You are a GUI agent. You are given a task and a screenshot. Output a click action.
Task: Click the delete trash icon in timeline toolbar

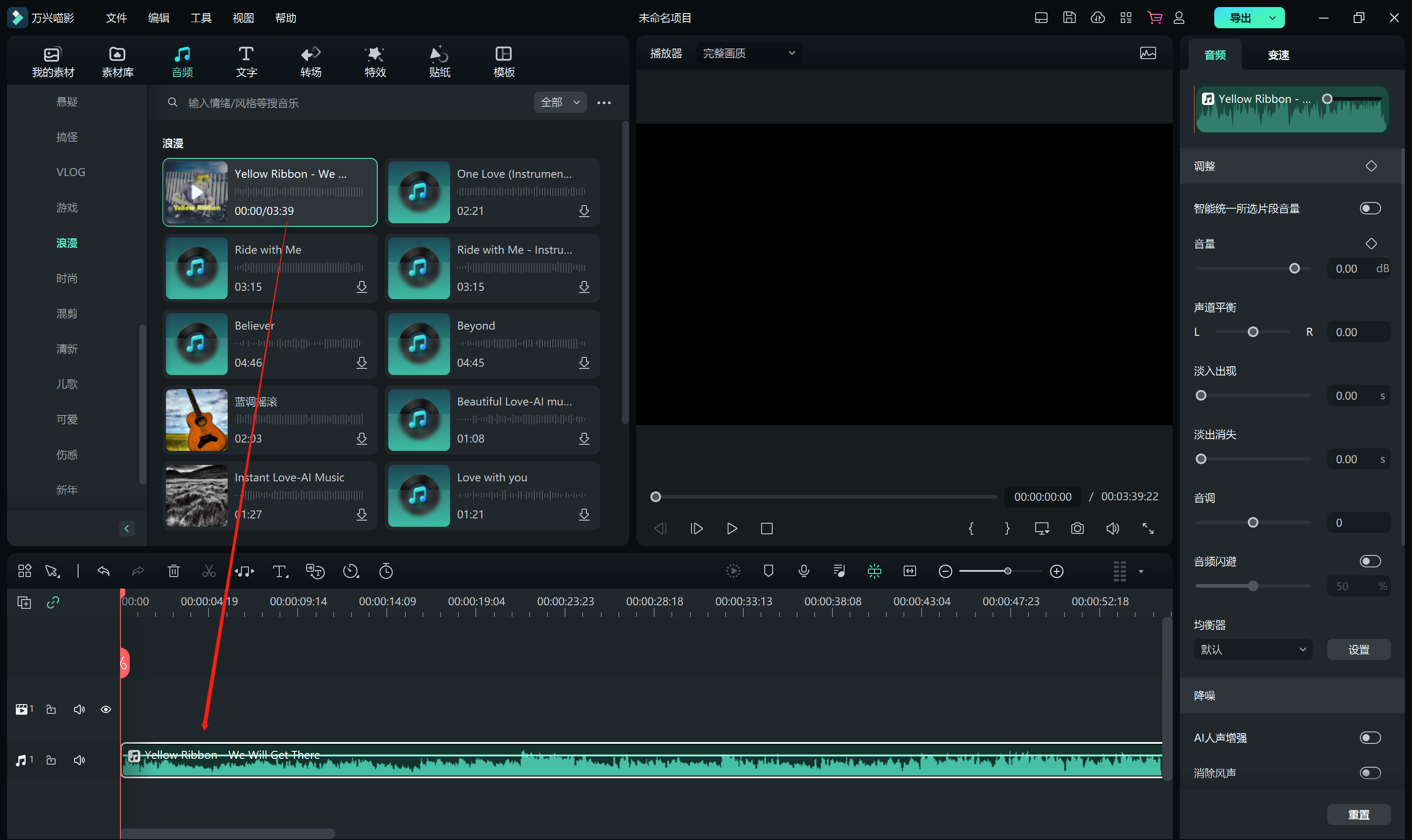coord(174,571)
